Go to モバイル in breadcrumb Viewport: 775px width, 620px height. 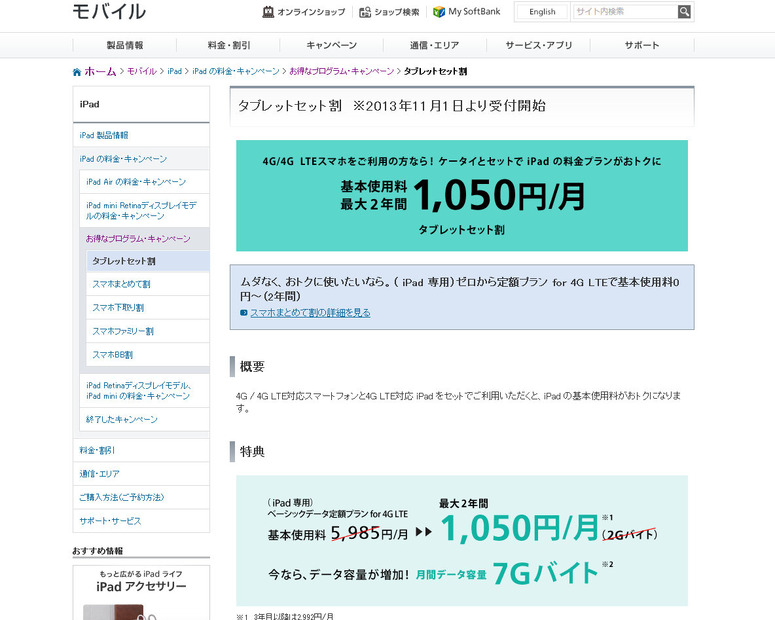click(141, 71)
